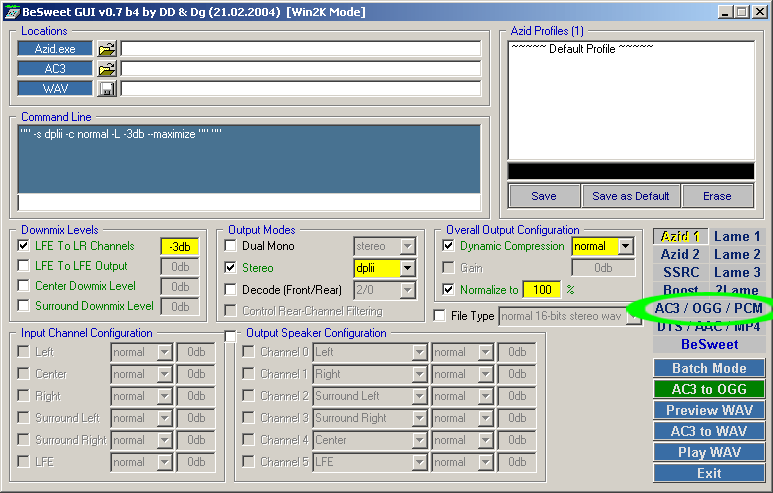Click the black profile name field
This screenshot has width=773, height=493.
pyautogui.click(x=631, y=171)
